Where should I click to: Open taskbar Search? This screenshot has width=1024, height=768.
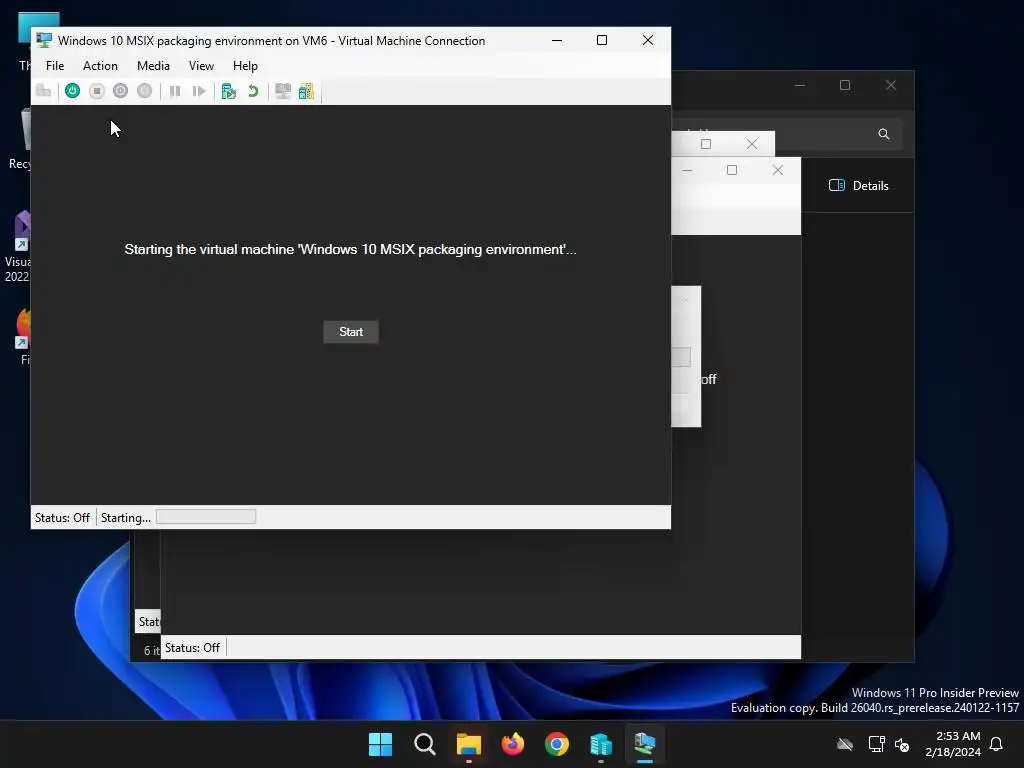click(x=424, y=744)
